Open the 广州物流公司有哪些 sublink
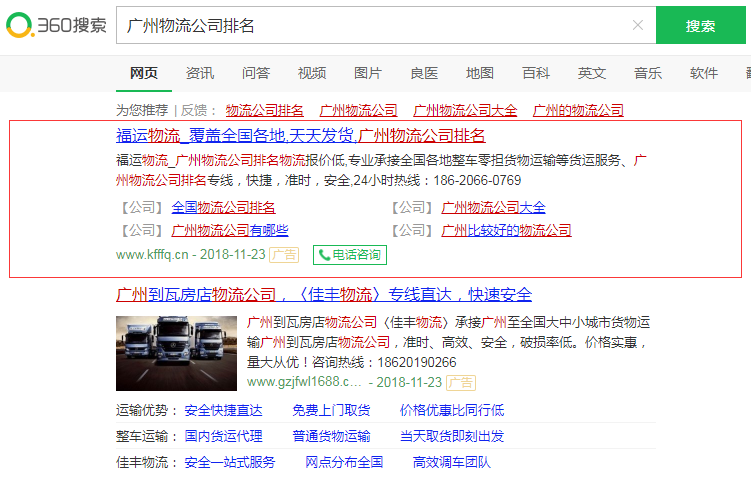The image size is (751, 483). (230, 230)
